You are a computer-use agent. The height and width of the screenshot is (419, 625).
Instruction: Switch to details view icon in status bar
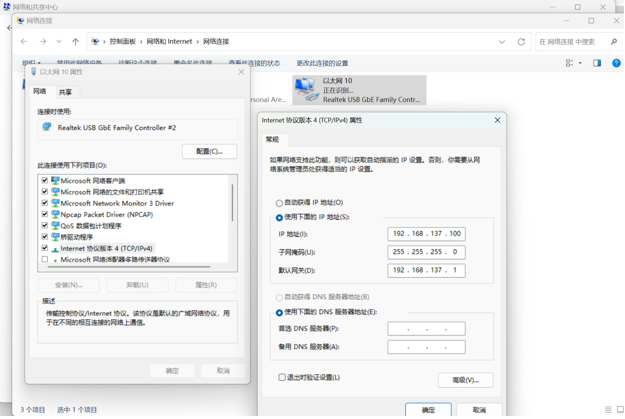coord(608,409)
